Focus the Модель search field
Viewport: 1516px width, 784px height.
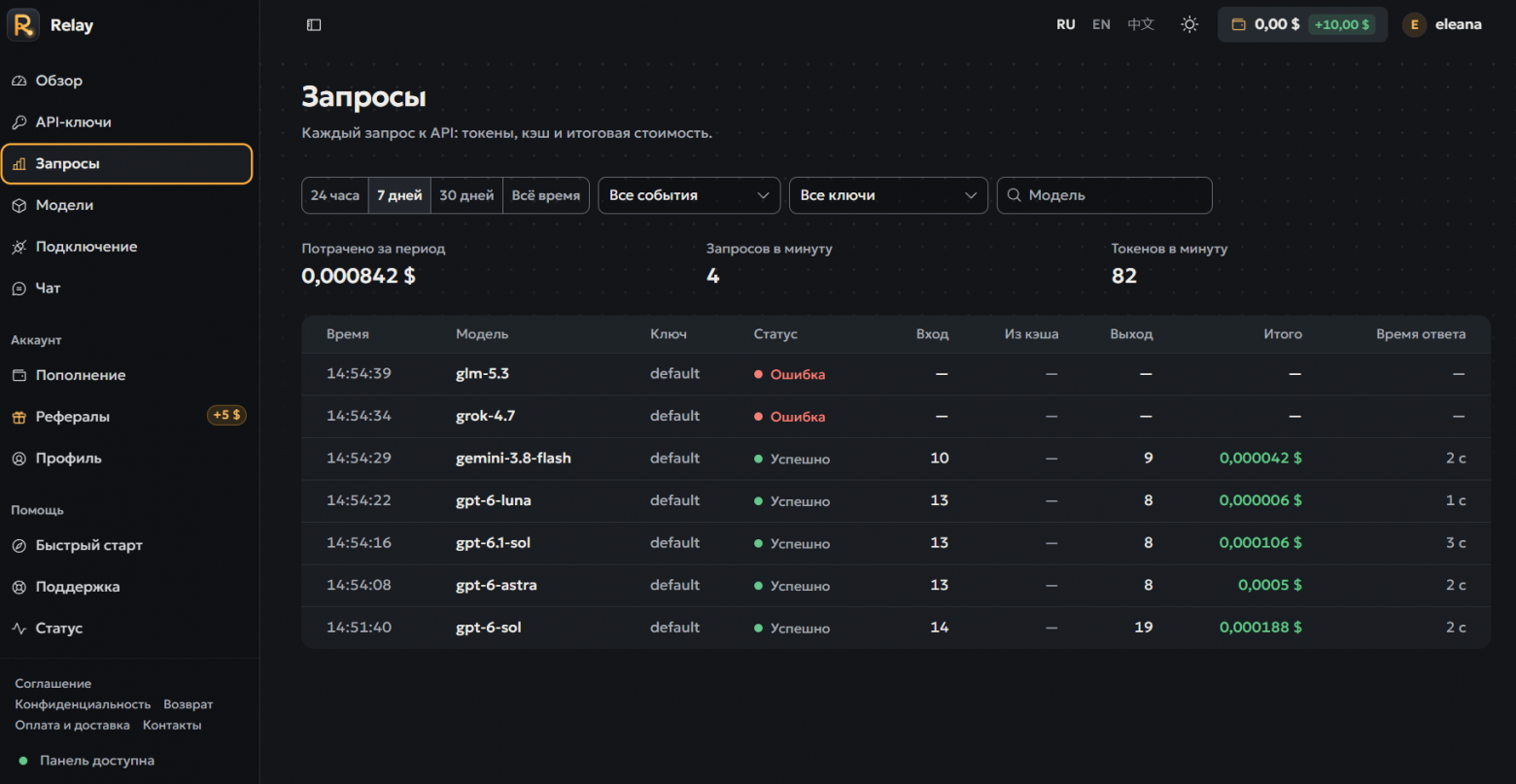pyautogui.click(x=1105, y=195)
